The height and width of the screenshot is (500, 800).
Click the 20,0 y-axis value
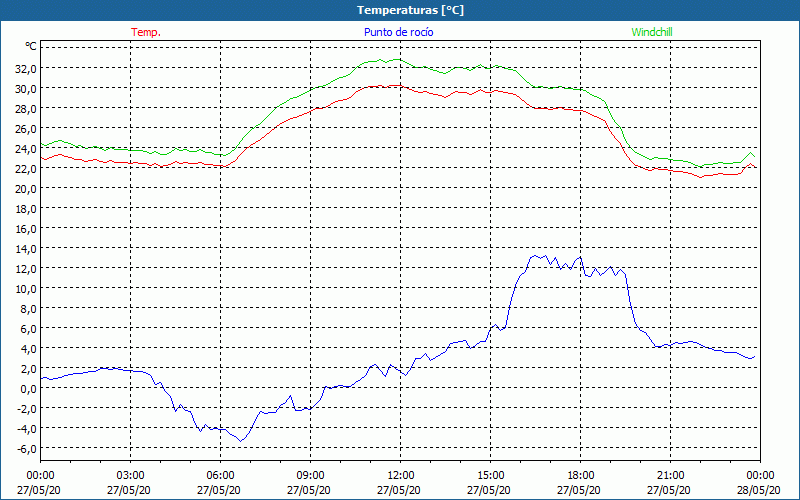(27, 188)
